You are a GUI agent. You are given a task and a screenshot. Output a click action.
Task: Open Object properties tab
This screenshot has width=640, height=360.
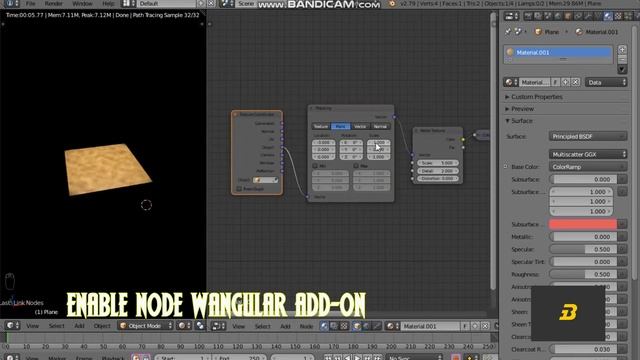point(568,16)
